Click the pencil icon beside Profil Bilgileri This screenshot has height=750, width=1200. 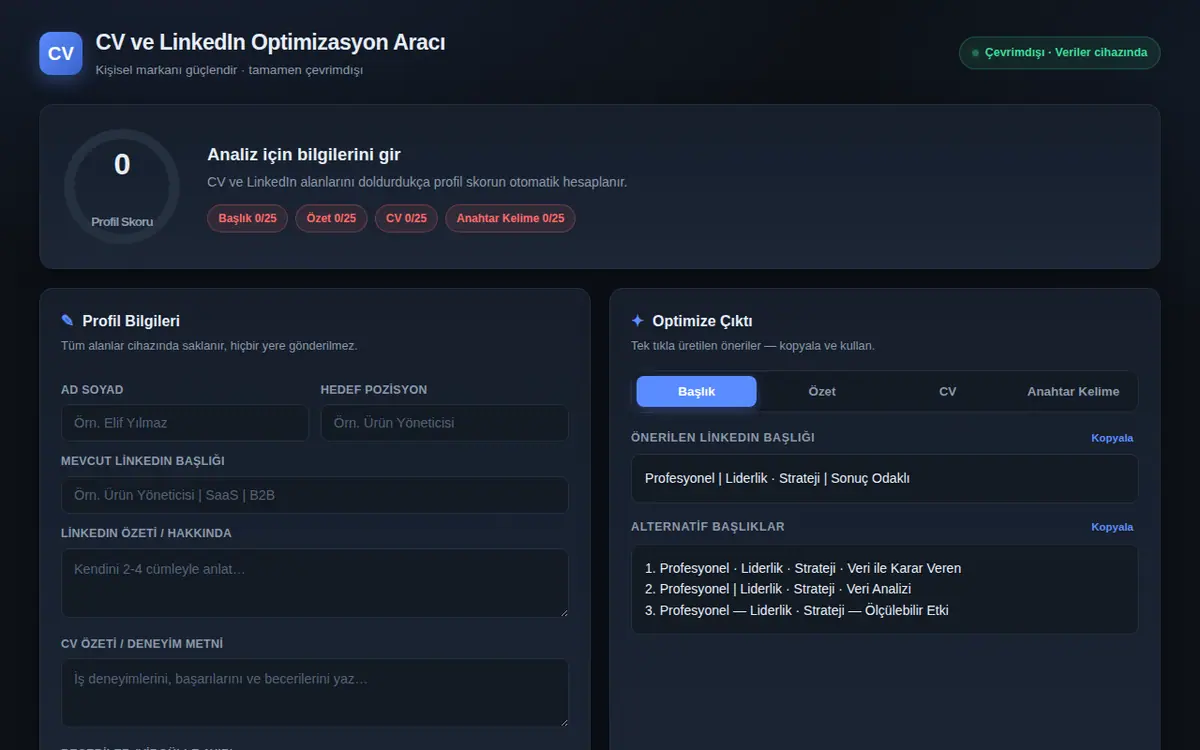tap(67, 321)
